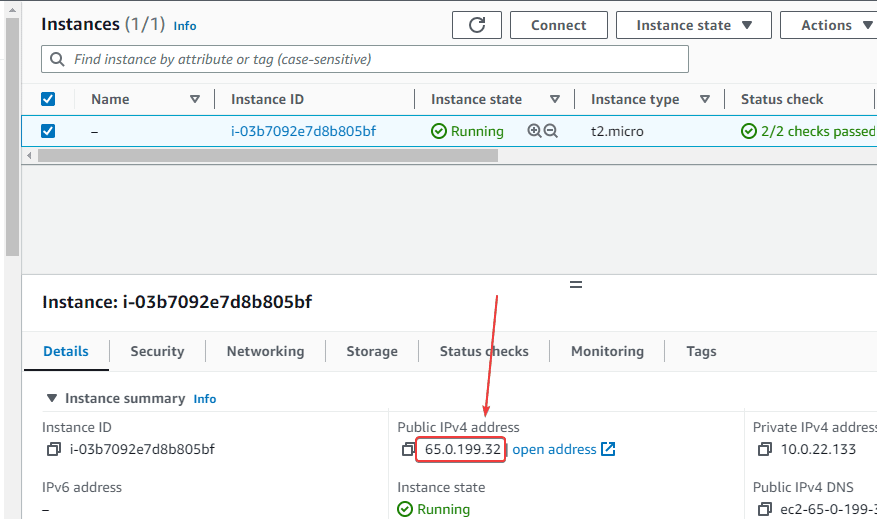Click the t2.micro instance type cell

617,131
